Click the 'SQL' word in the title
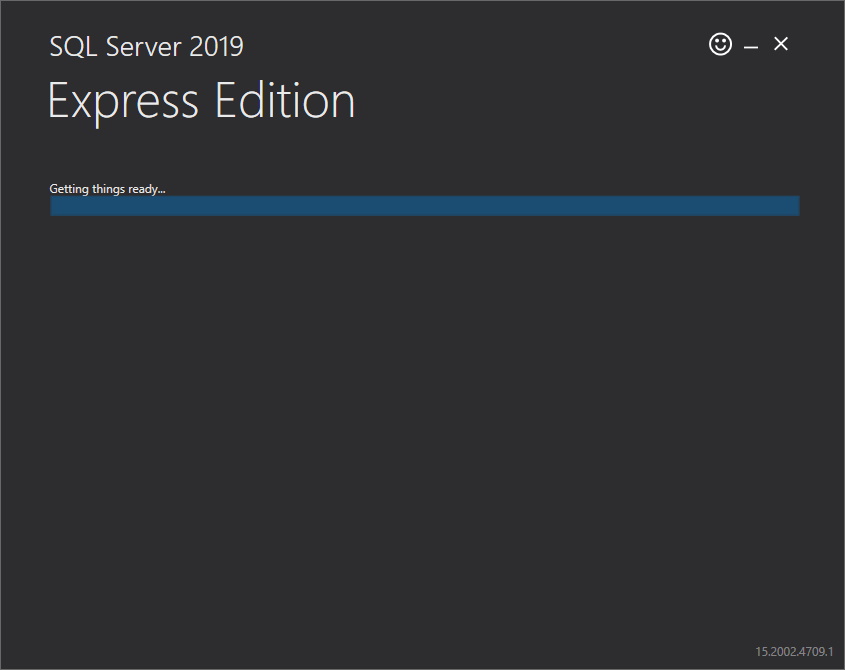 (73, 47)
